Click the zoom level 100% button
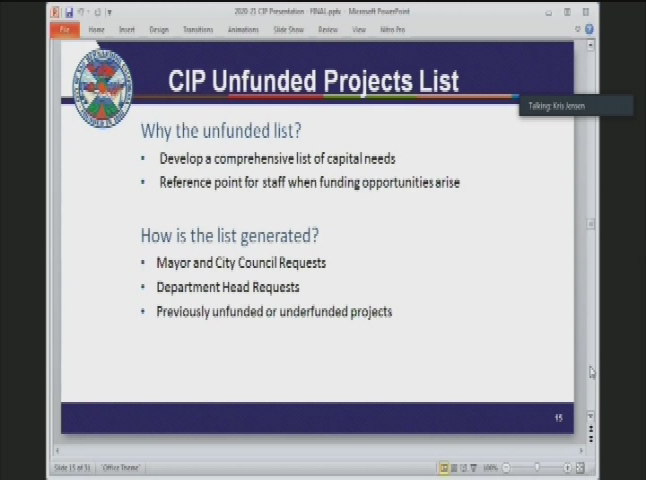The image size is (646, 480). click(x=490, y=468)
